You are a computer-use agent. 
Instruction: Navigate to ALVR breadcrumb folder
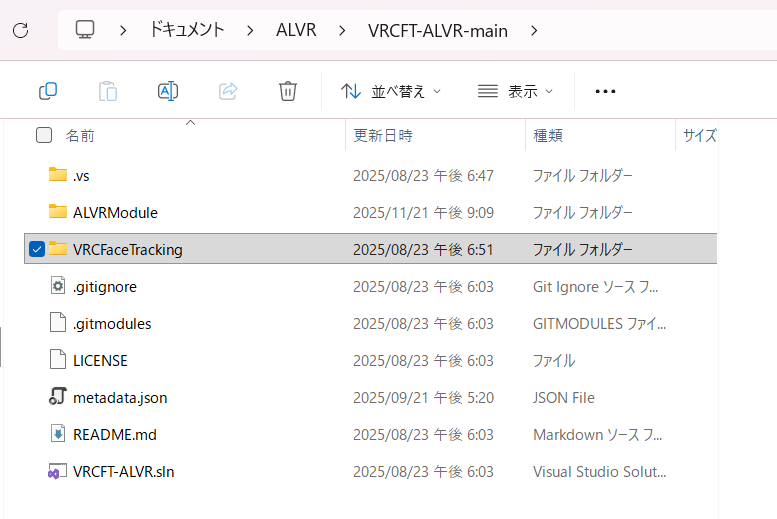[296, 31]
